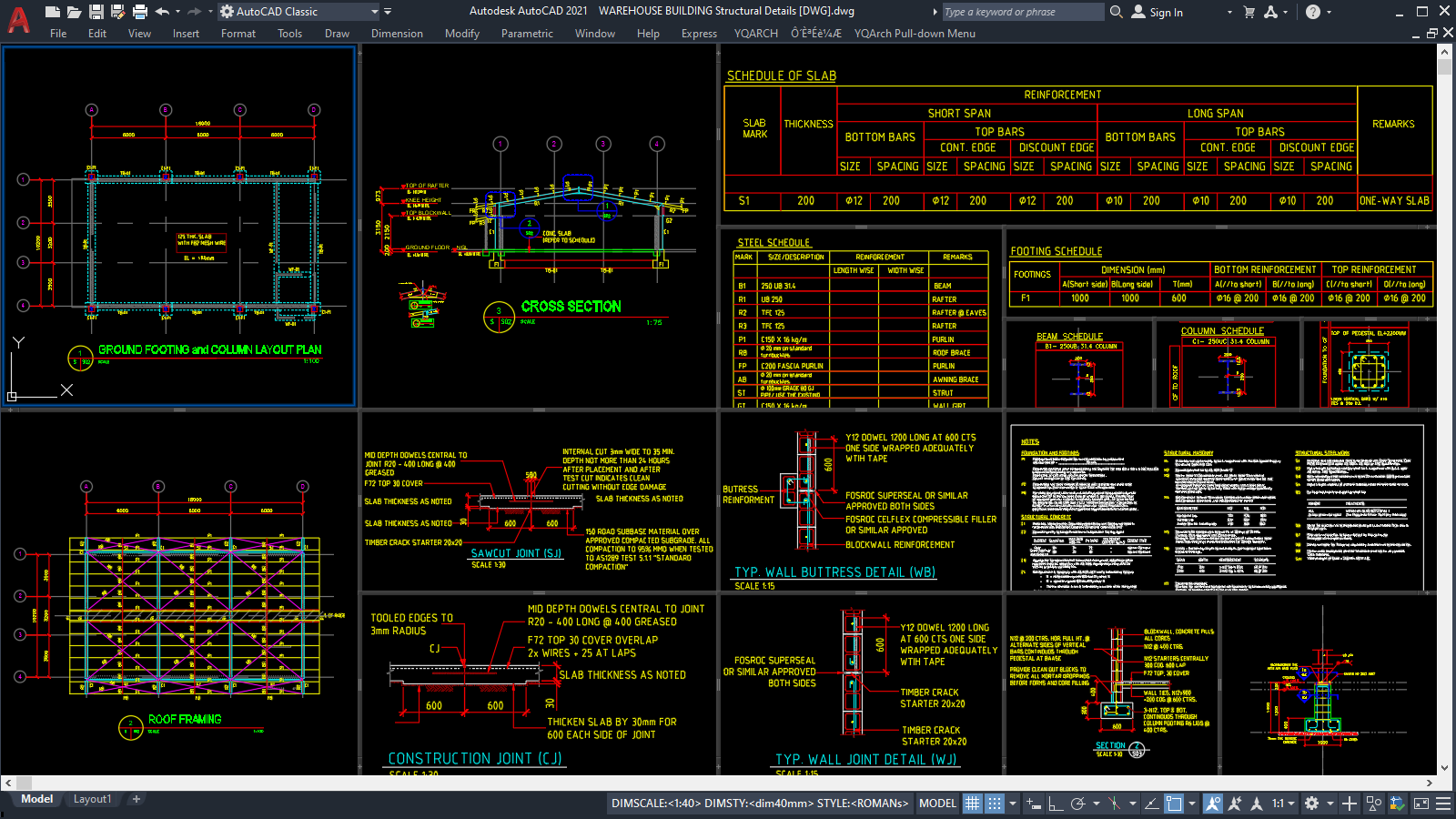Click the Undo arrow icon
The height and width of the screenshot is (819, 1456).
[x=162, y=11]
